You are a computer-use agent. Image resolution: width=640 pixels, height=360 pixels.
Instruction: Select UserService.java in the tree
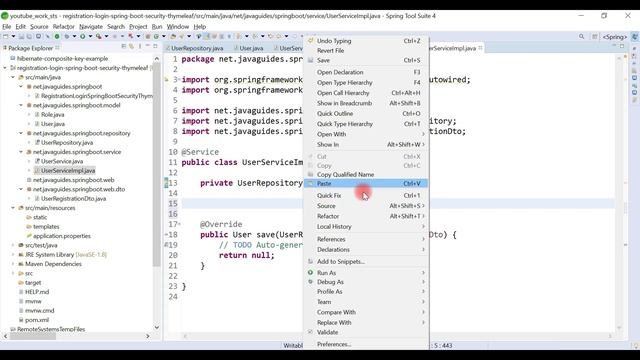pos(61,161)
